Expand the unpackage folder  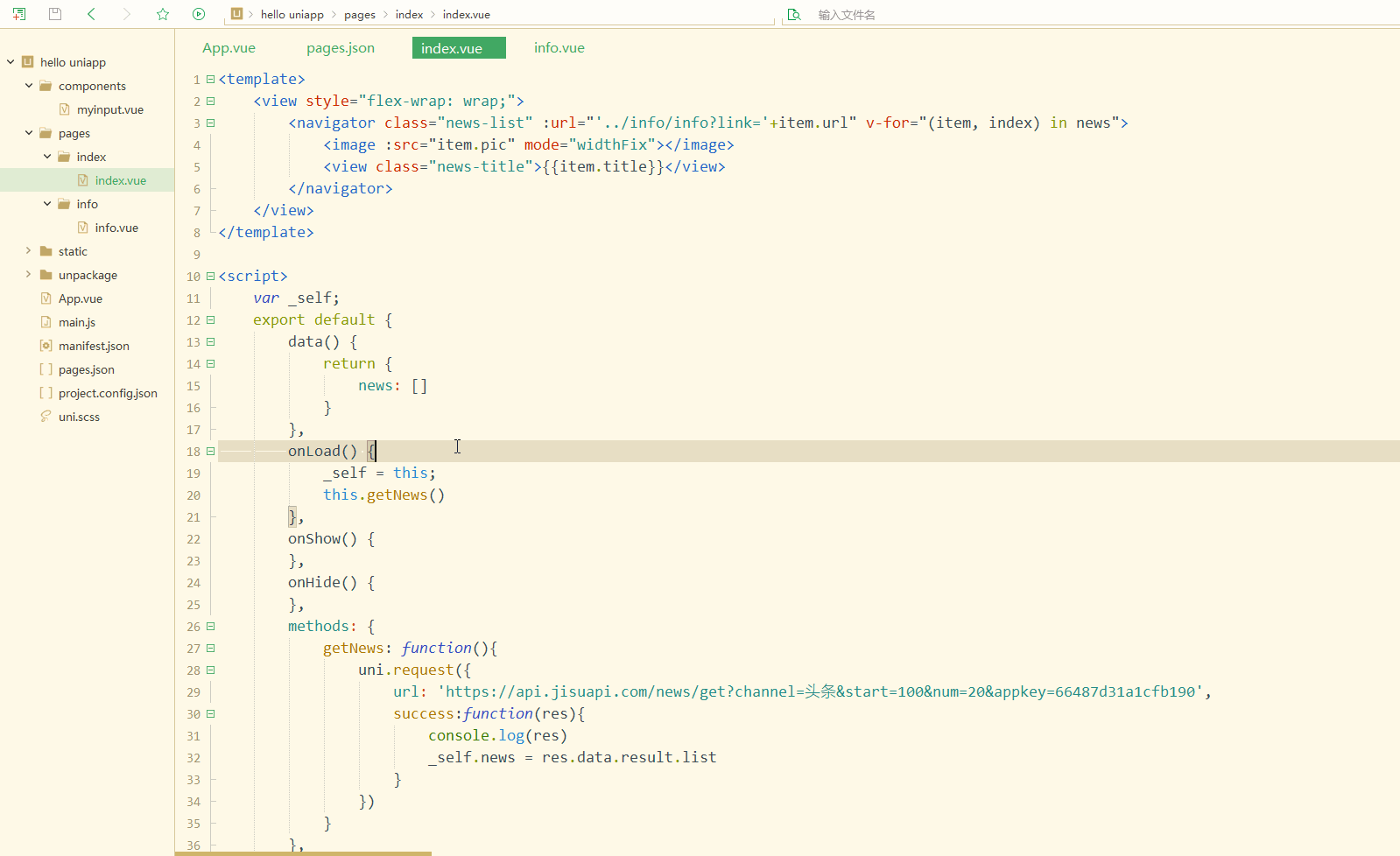pyautogui.click(x=29, y=275)
